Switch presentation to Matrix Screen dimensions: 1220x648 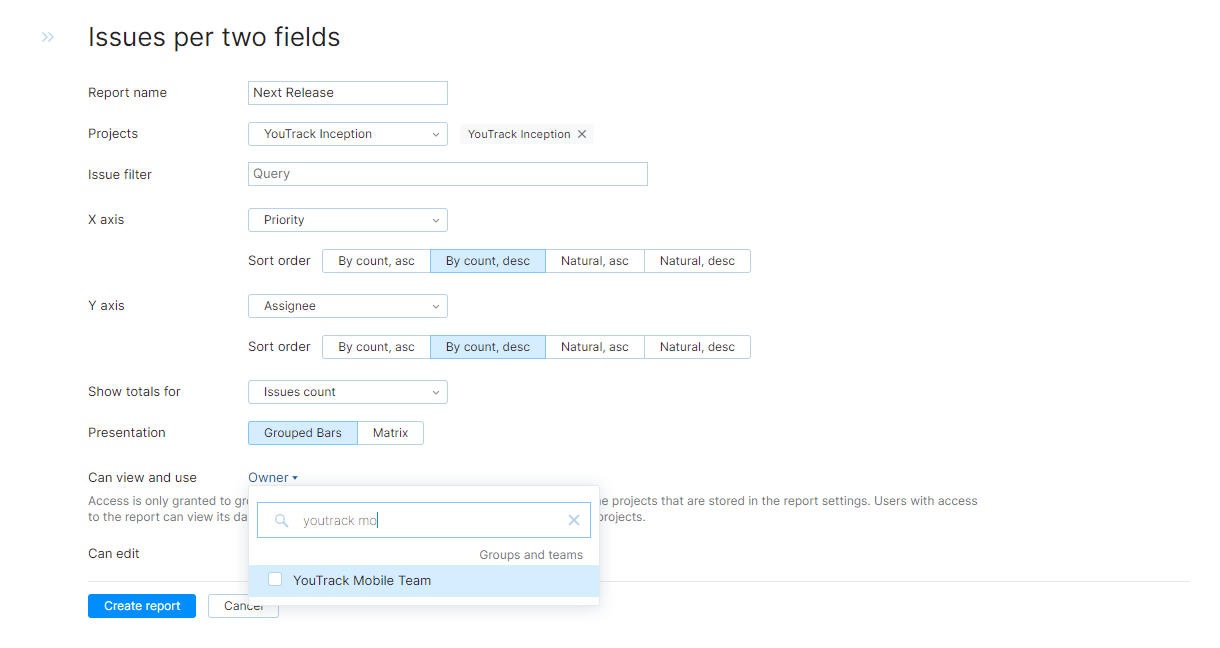(x=390, y=433)
